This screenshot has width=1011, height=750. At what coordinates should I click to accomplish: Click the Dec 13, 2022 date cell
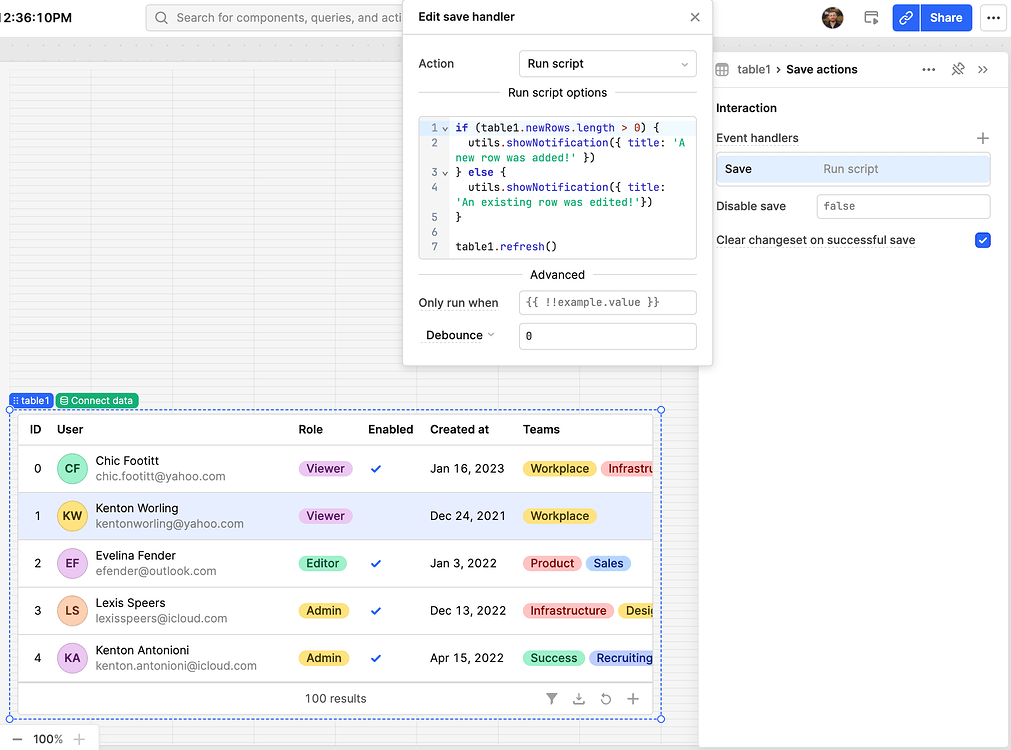[468, 611]
